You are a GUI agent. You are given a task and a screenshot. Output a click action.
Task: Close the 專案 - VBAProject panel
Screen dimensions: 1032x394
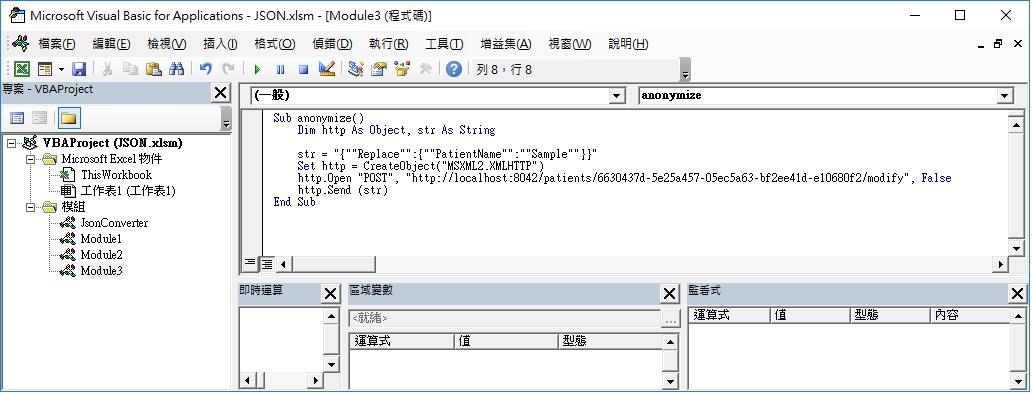click(220, 93)
